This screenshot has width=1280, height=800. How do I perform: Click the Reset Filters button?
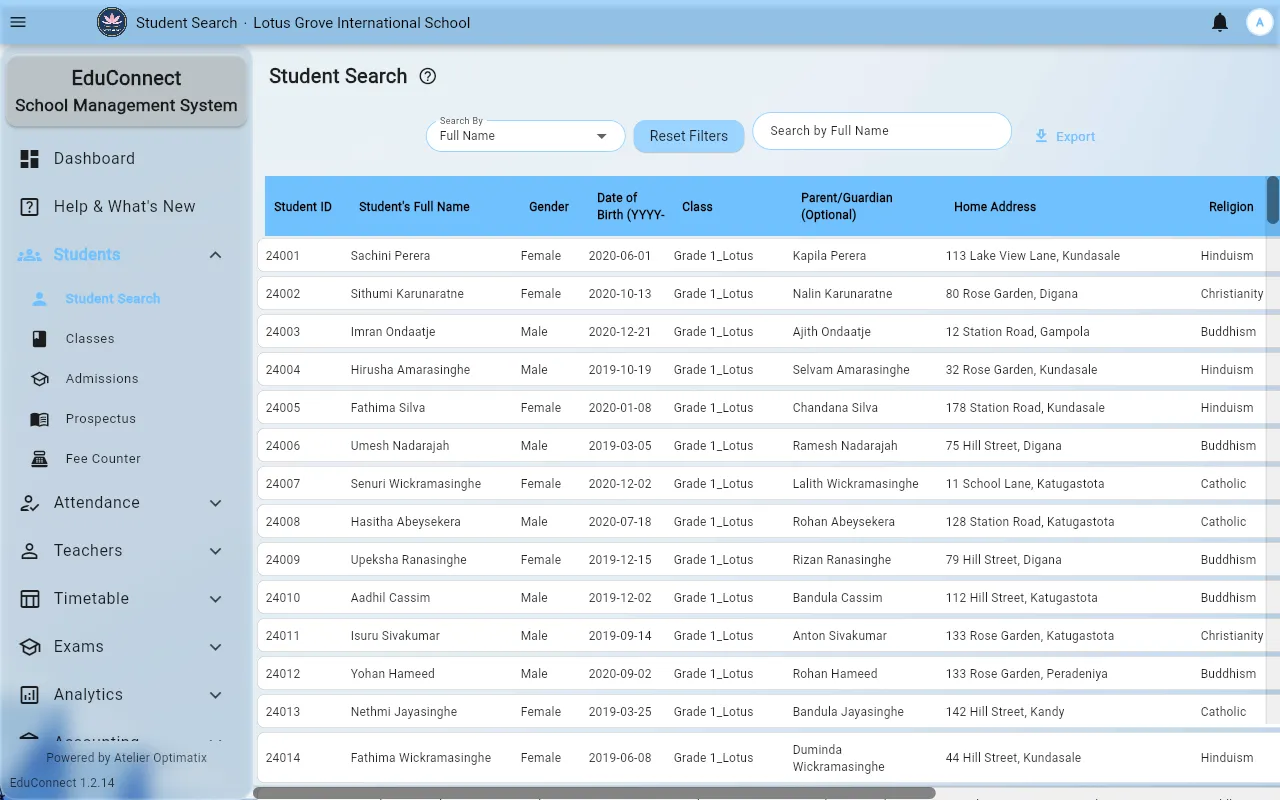689,136
